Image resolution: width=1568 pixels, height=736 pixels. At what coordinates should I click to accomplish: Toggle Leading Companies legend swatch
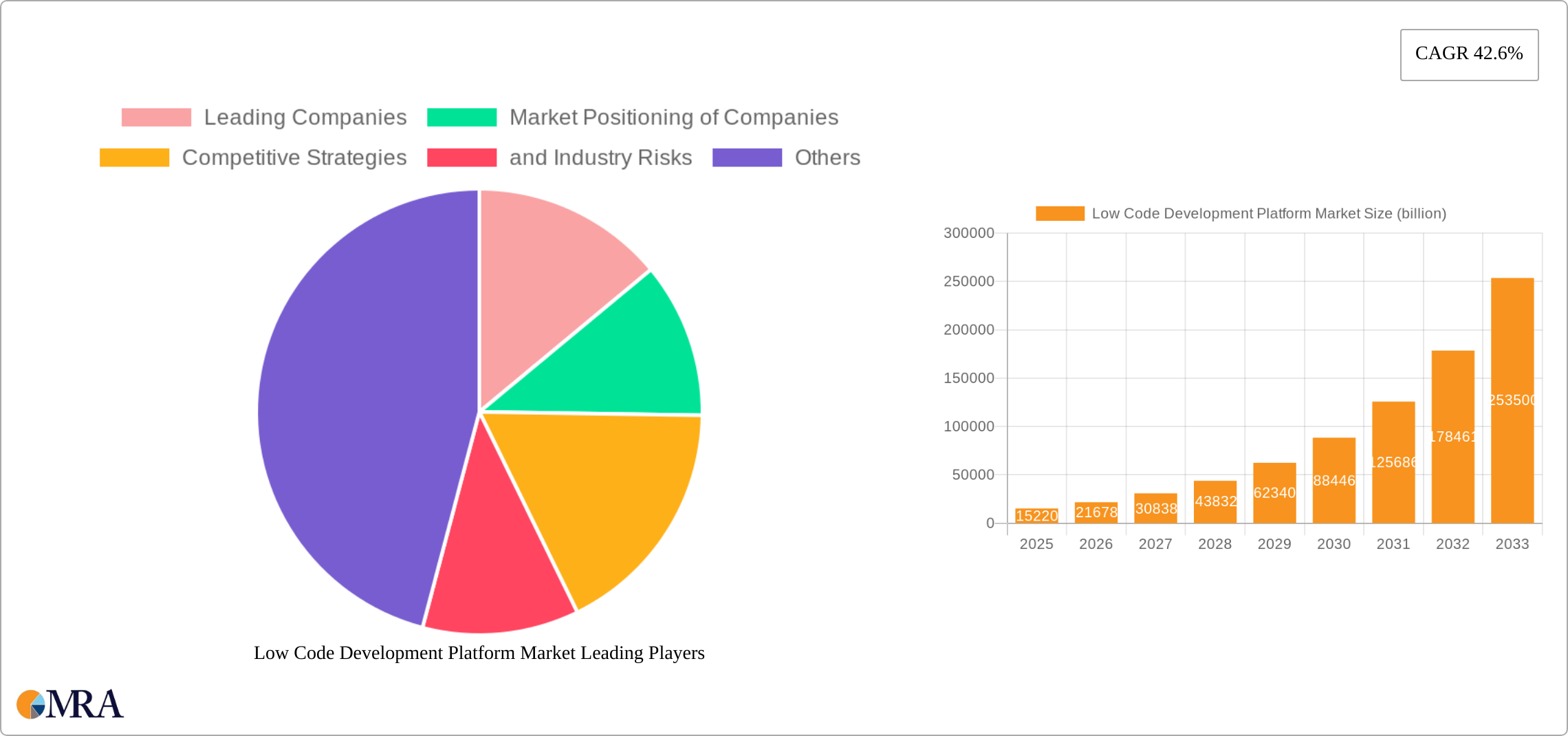tap(156, 118)
